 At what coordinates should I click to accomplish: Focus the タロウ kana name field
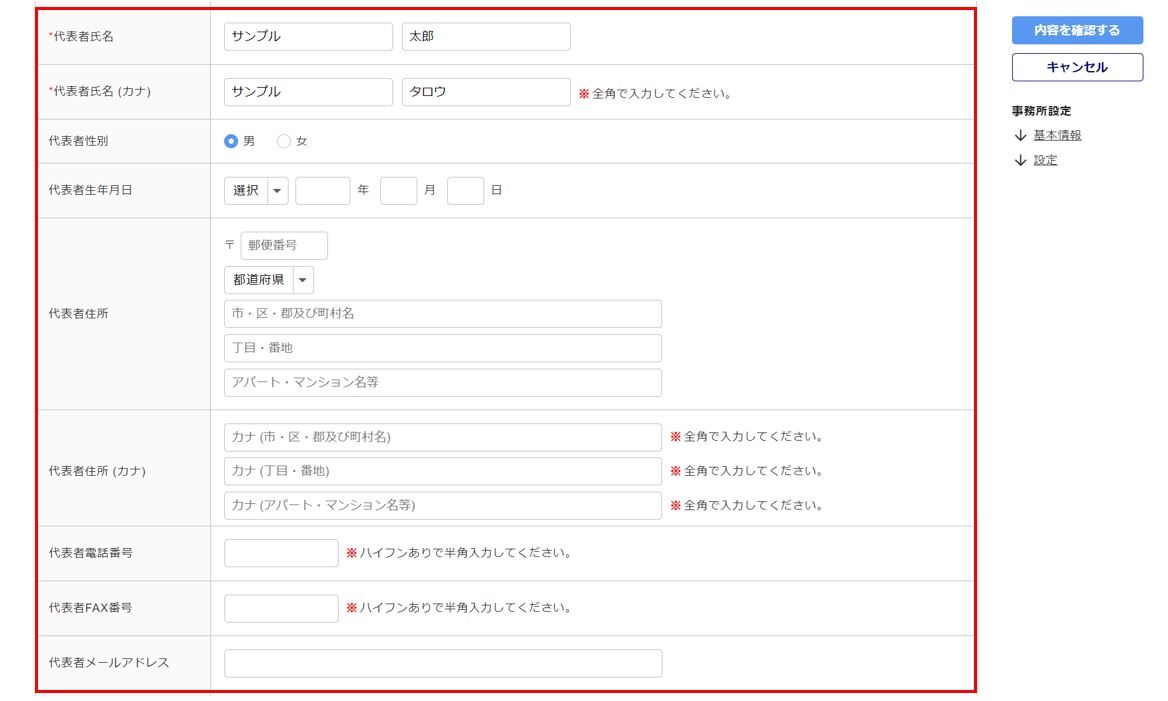[486, 92]
